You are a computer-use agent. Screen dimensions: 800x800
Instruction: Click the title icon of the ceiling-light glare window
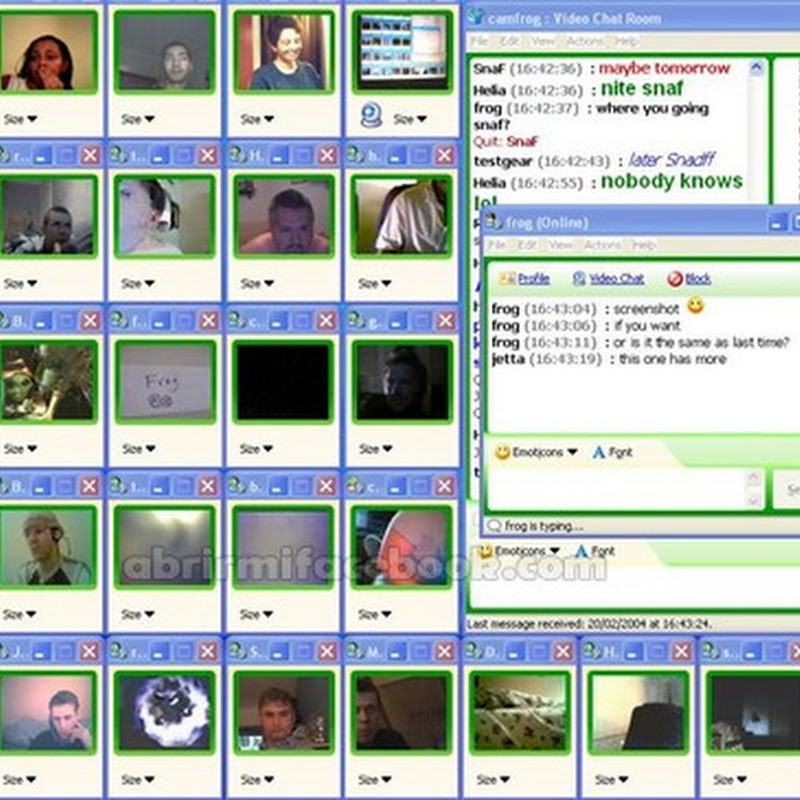118,485
